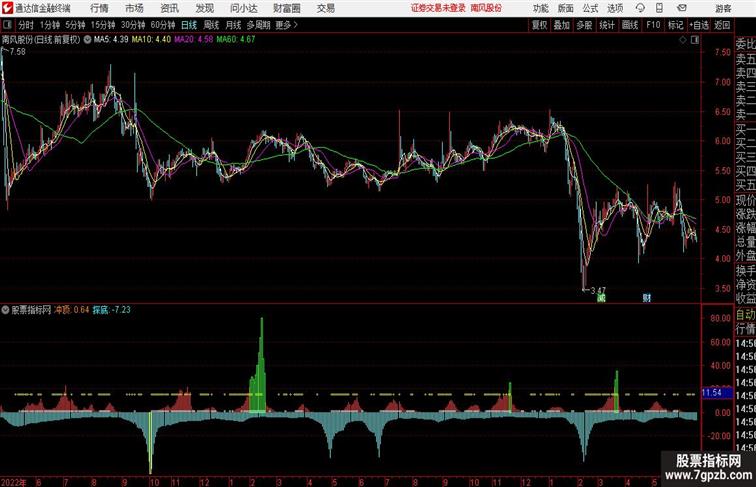Open F10 company info
756x487 pixels.
coord(653,25)
